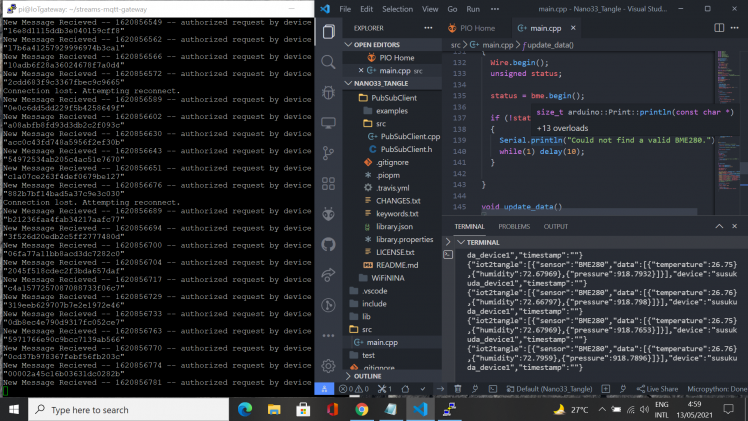Screen dimensions: 748x421
Task: Open Microsoft Edge from the taskbar
Action: point(243,409)
